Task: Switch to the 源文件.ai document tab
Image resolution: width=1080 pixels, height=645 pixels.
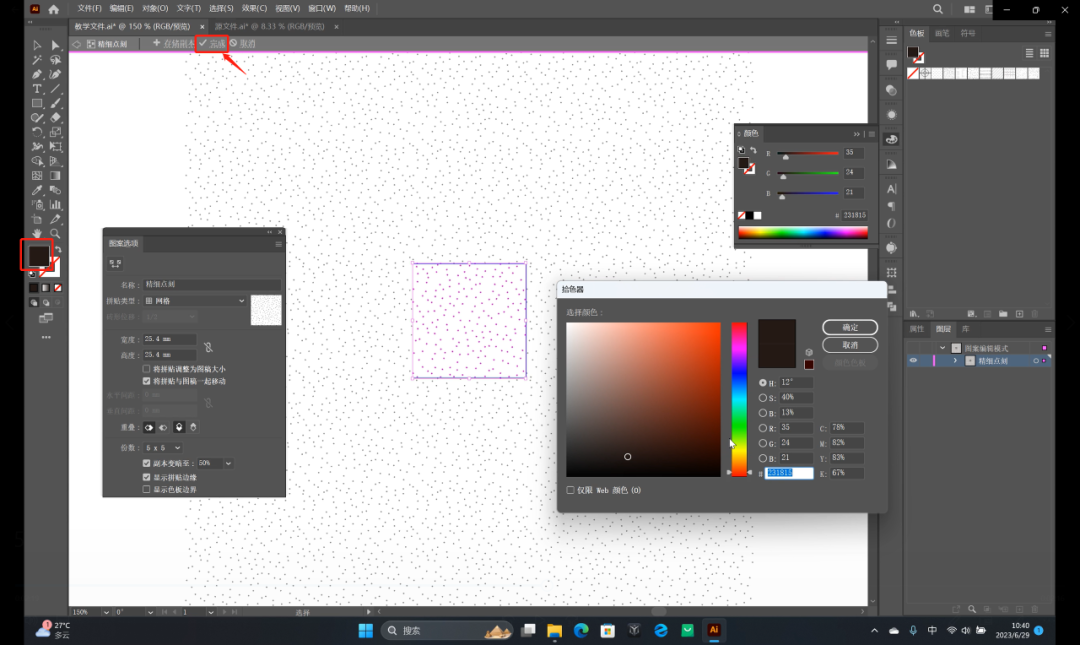Action: [269, 26]
